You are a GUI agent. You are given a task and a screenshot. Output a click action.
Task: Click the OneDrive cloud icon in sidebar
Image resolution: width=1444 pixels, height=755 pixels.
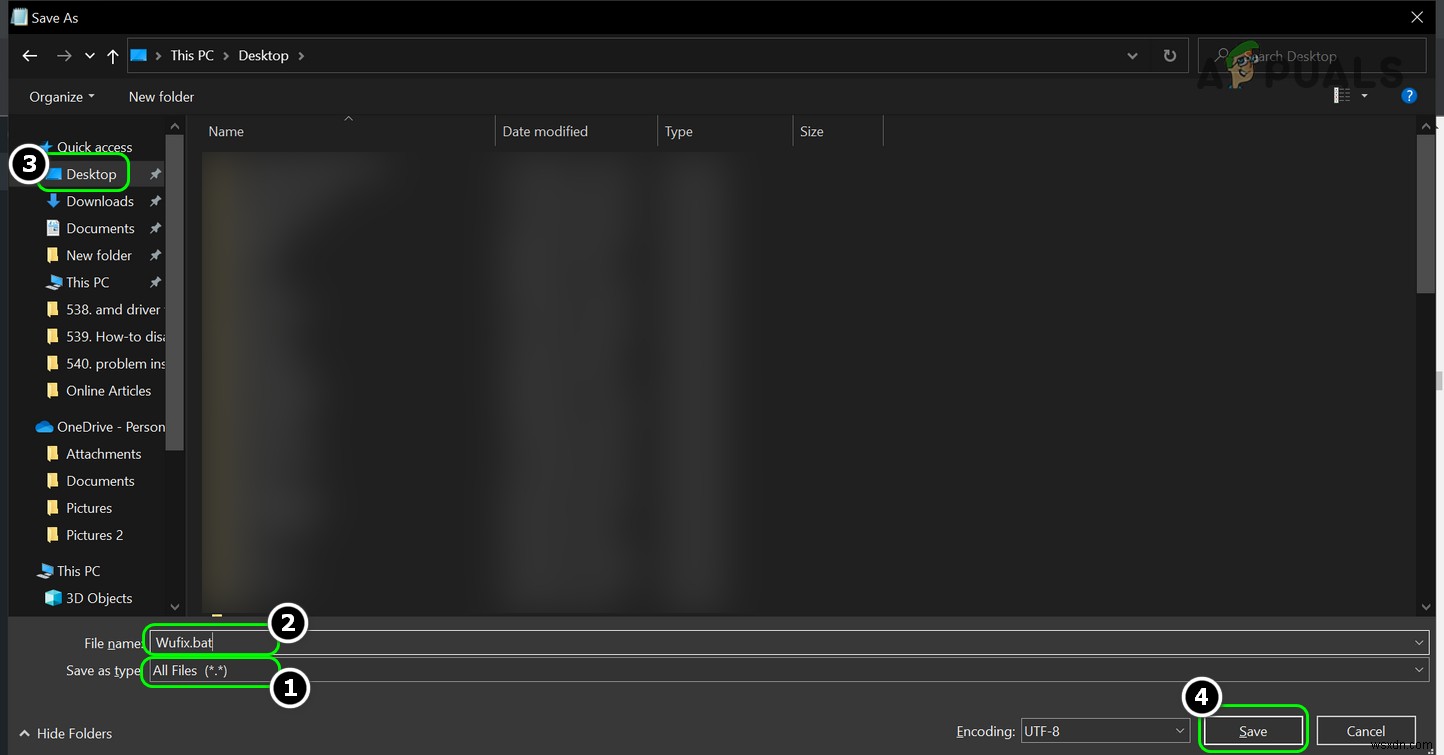click(x=44, y=427)
